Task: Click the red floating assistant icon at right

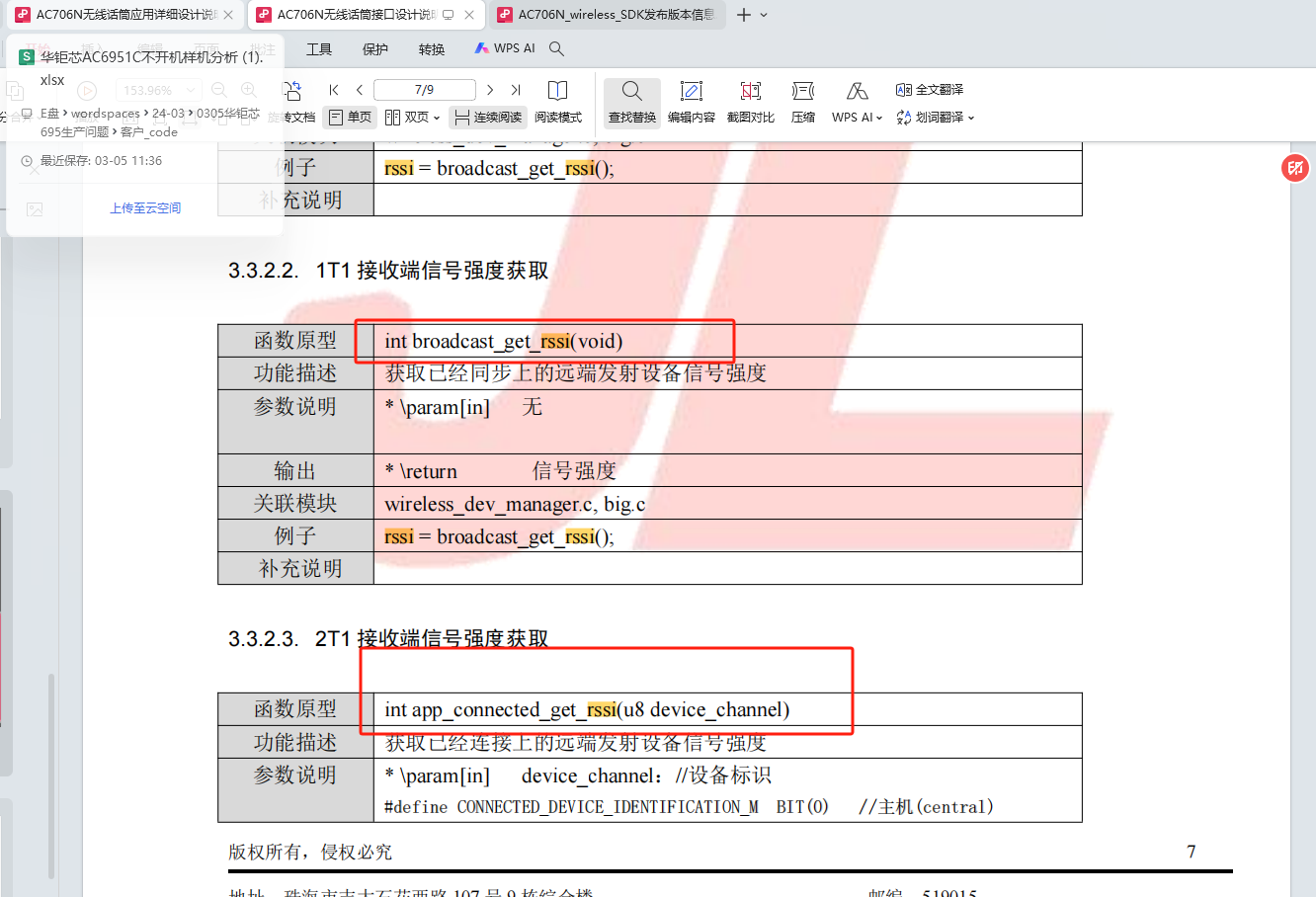Action: (1295, 168)
